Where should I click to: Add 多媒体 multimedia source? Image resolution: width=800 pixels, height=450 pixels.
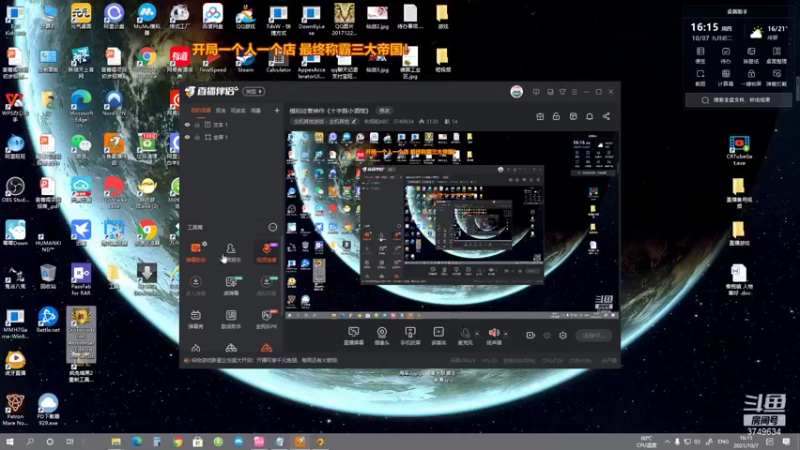click(x=438, y=336)
